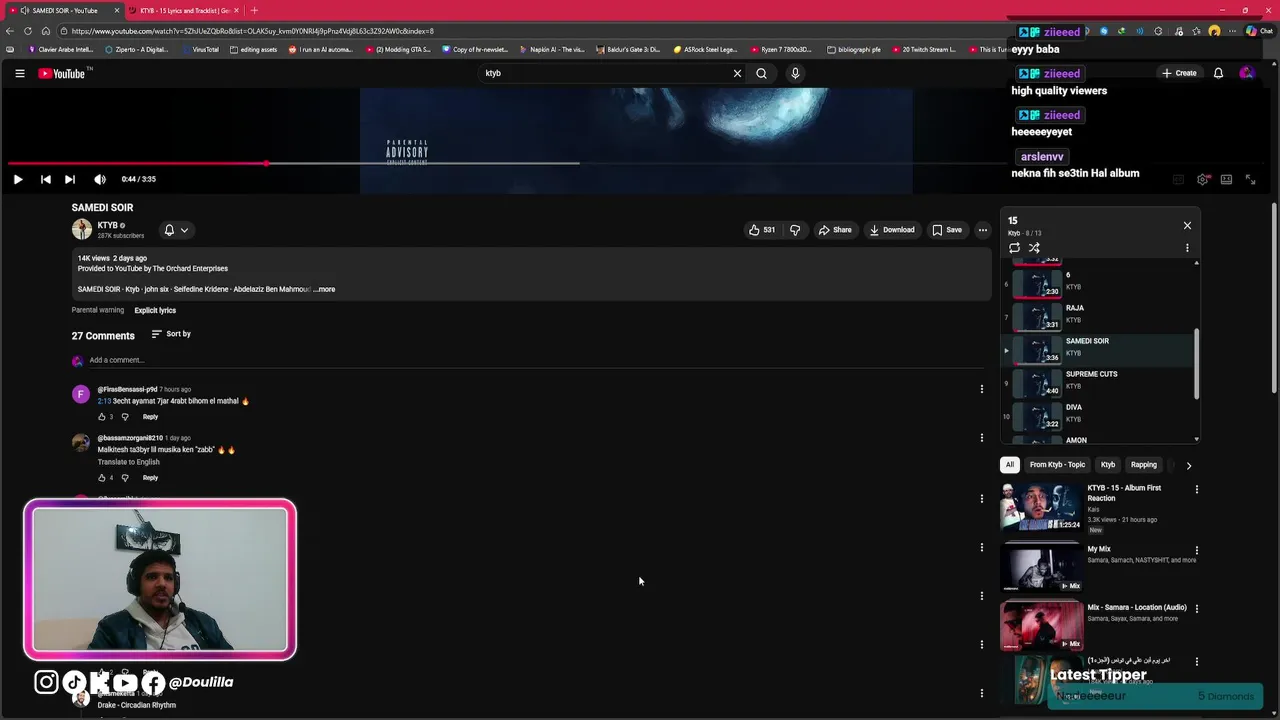Viewport: 1280px width, 720px height.
Task: Switch to KTYB 15 Lyrics browser tab
Action: (184, 10)
